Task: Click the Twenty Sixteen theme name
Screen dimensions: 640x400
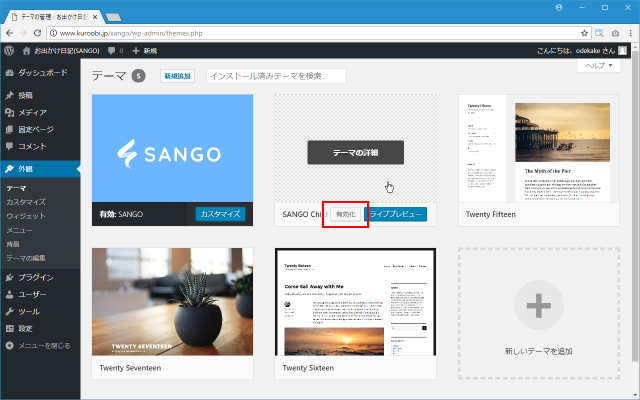Action: (308, 368)
